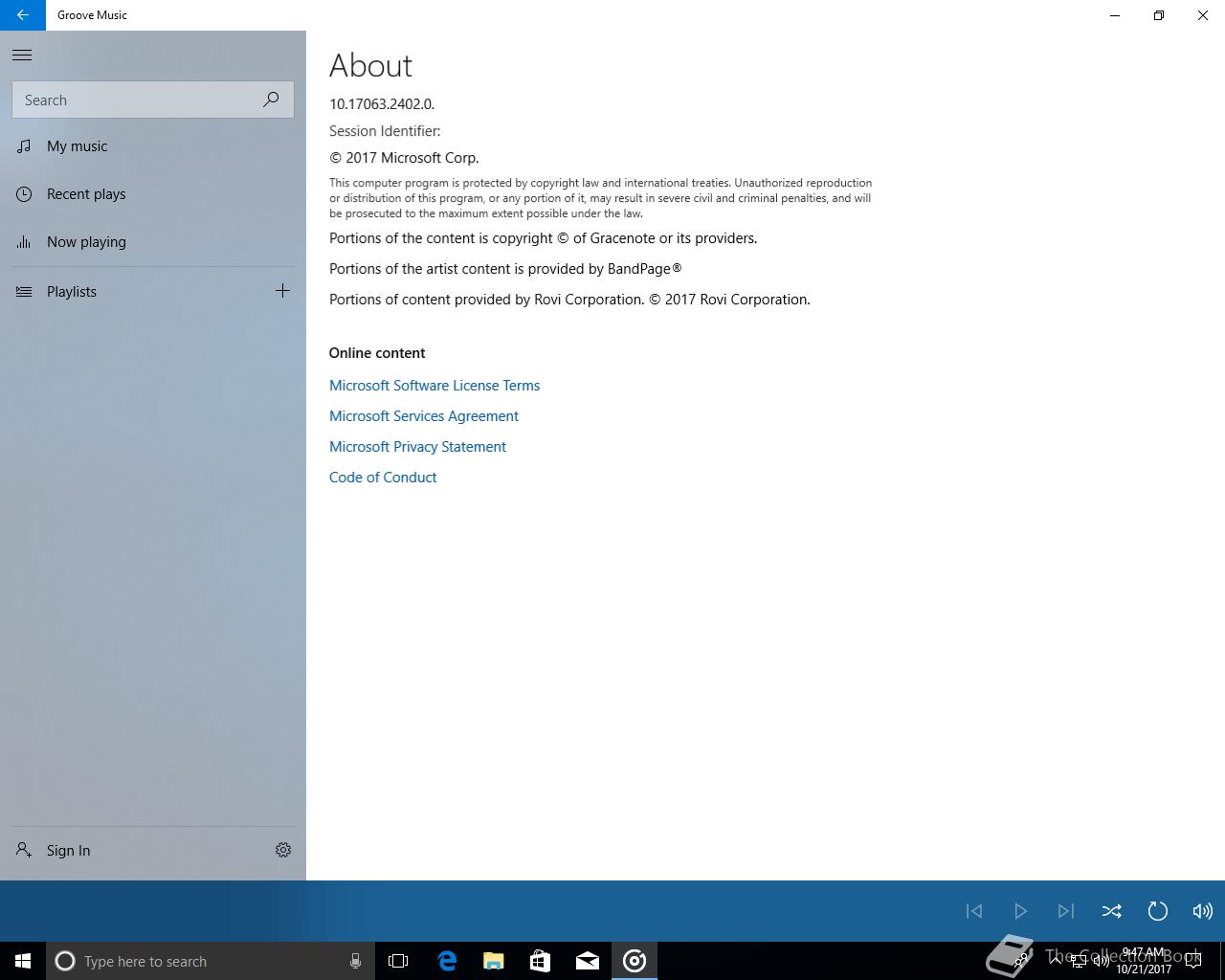Open File Explorer from taskbar
The image size is (1225, 980).
click(x=494, y=961)
